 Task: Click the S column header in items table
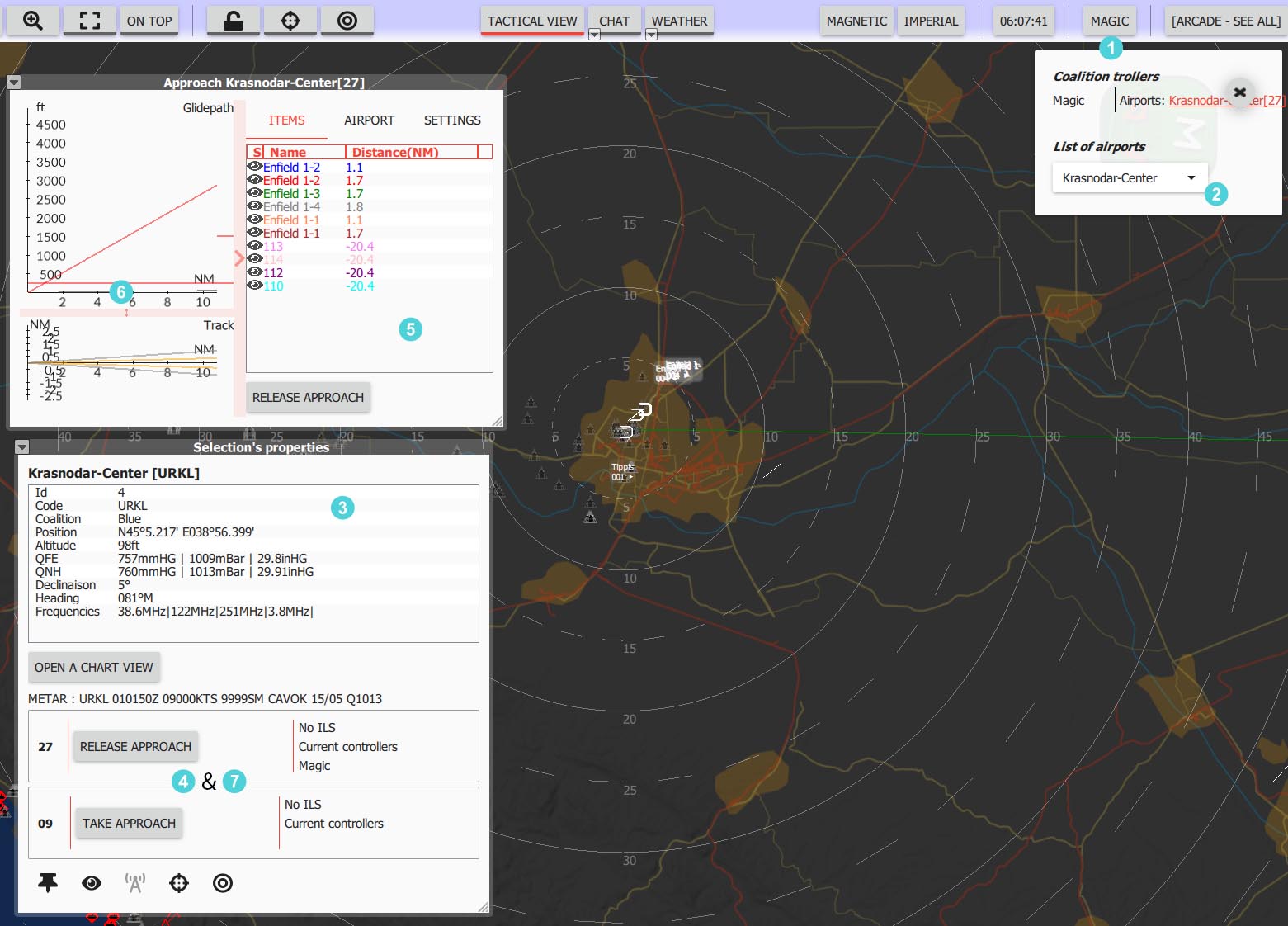(257, 152)
